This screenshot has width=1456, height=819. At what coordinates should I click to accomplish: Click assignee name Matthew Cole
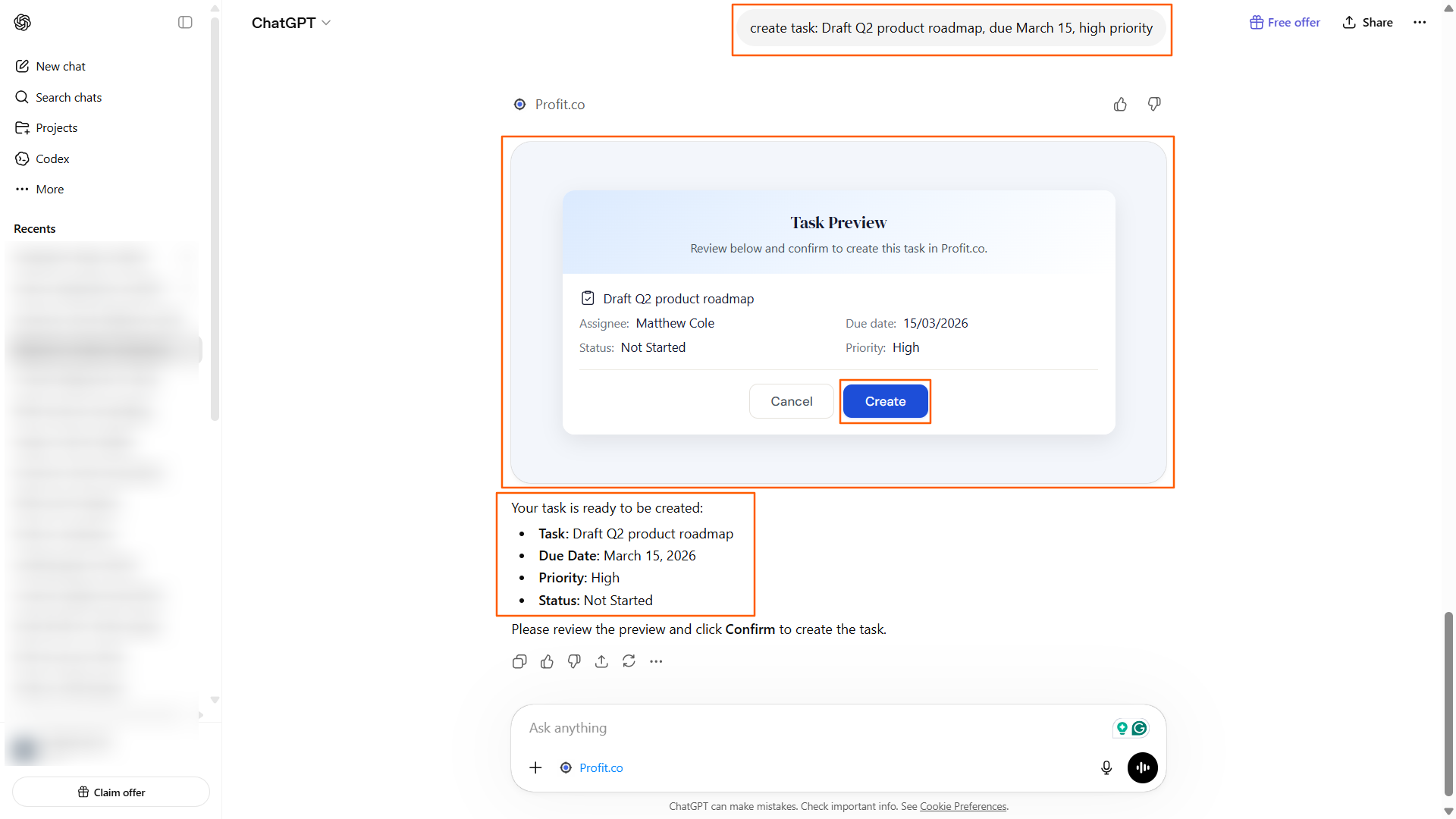click(675, 323)
